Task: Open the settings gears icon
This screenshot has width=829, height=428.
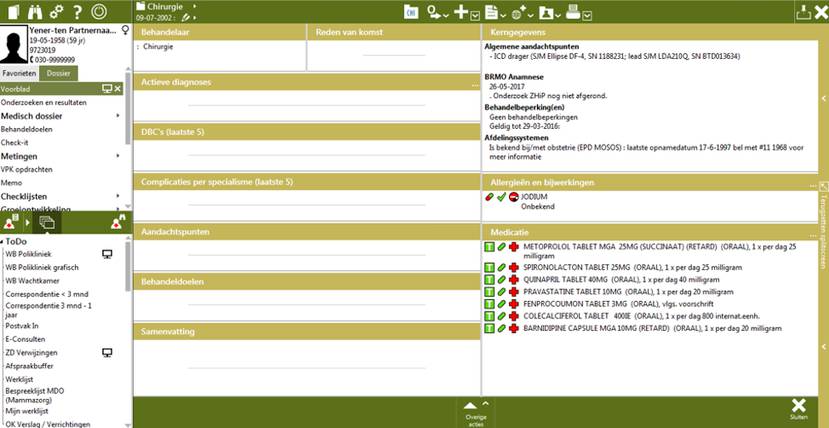Action: 56,11
